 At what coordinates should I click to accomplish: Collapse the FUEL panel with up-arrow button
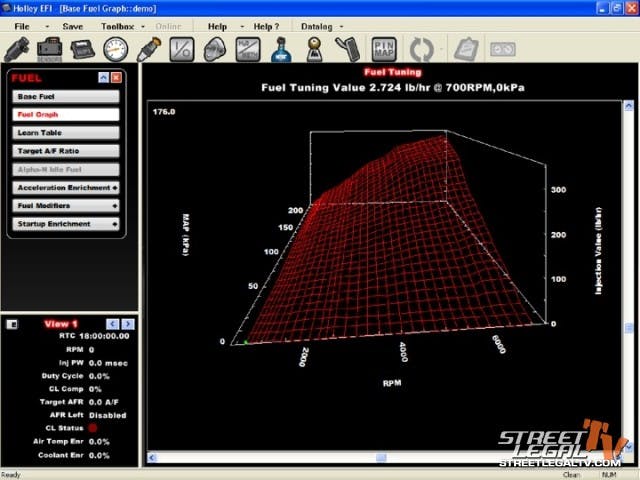[x=103, y=77]
